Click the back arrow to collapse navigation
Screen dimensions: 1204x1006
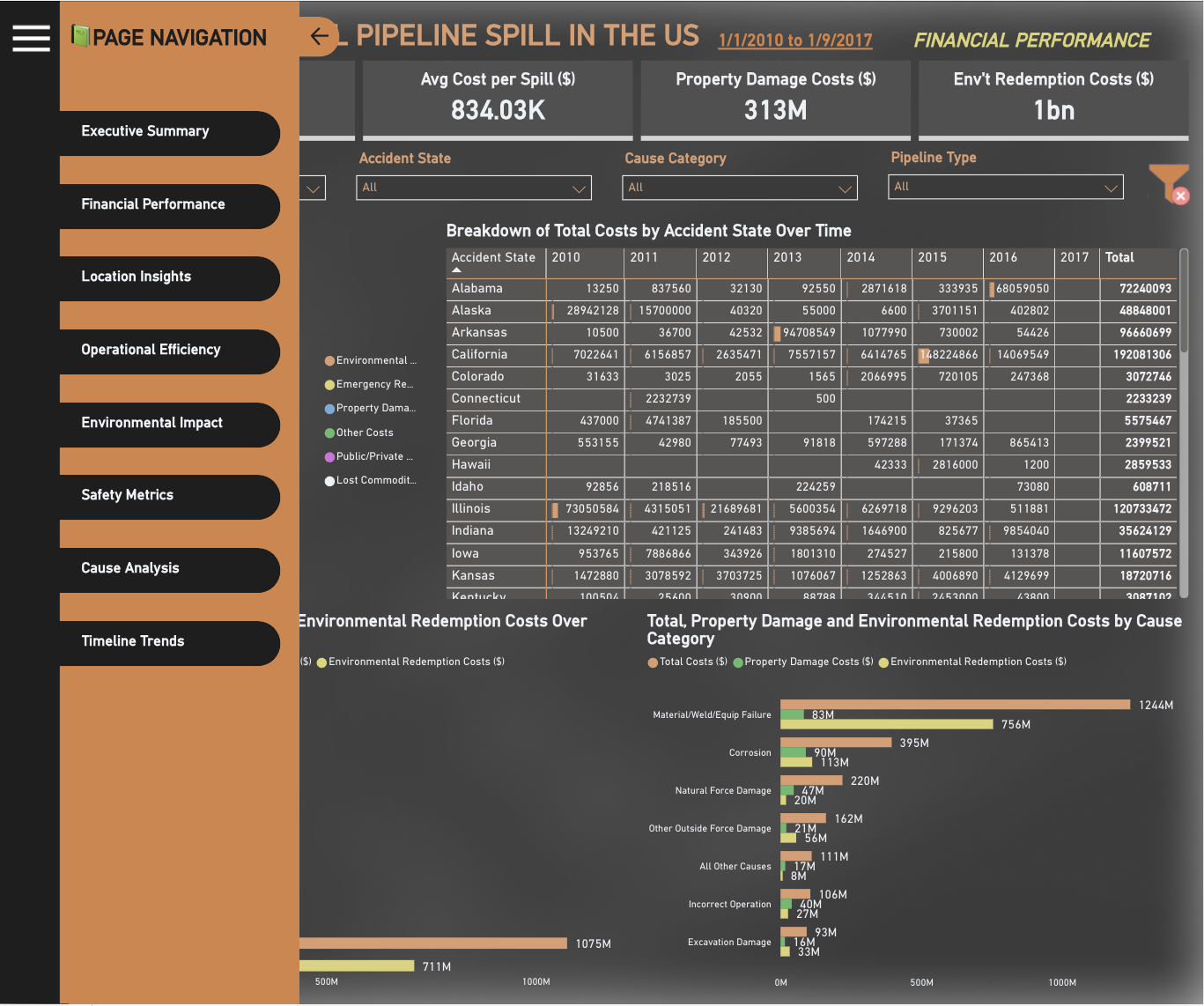[x=319, y=36]
